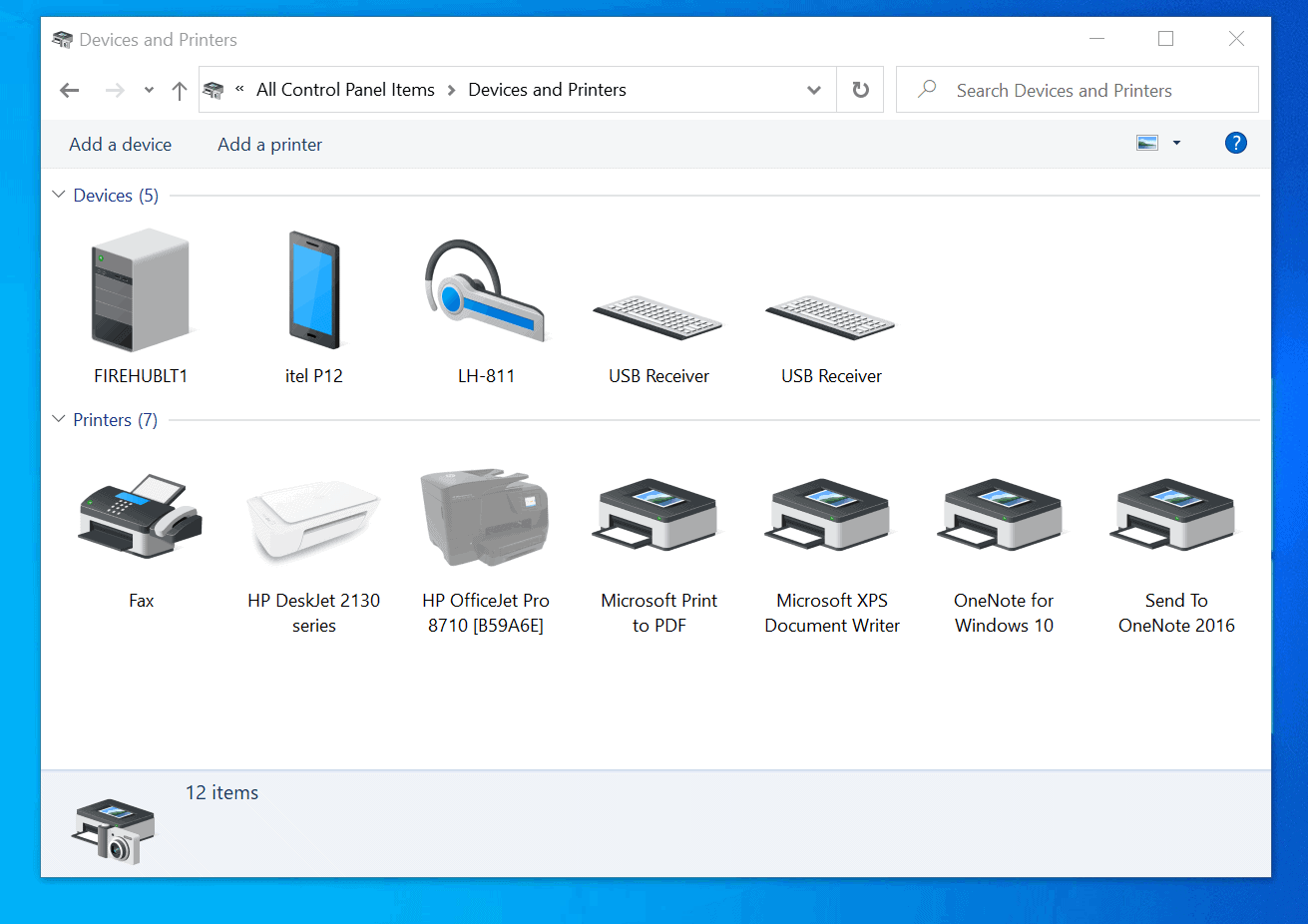Viewport: 1308px width, 924px height.
Task: Collapse the Printers group
Action: pyautogui.click(x=58, y=419)
